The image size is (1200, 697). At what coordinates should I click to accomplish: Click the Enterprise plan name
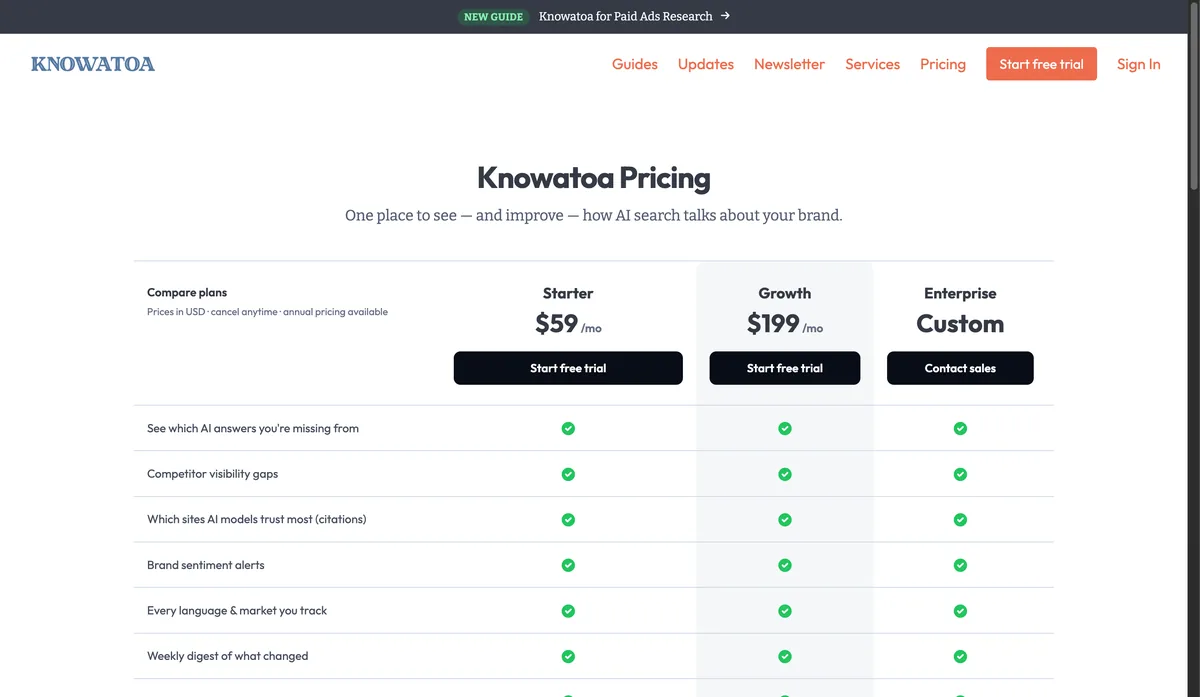click(960, 293)
